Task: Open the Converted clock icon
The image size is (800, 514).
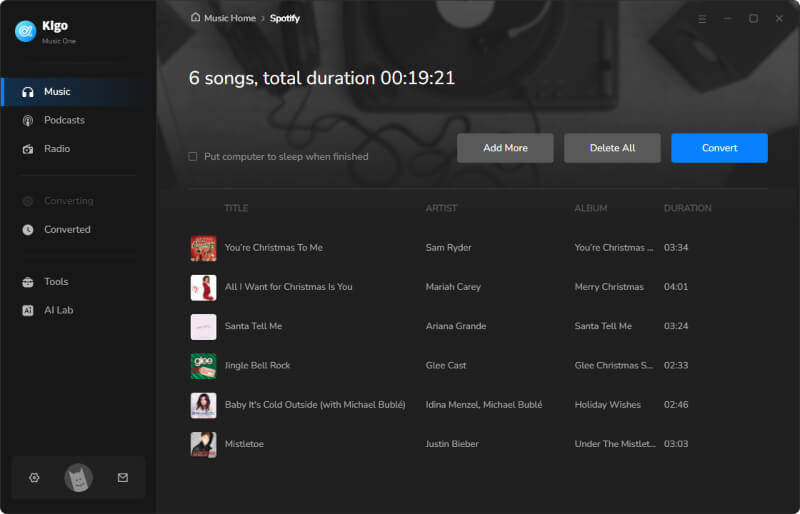Action: 28,230
